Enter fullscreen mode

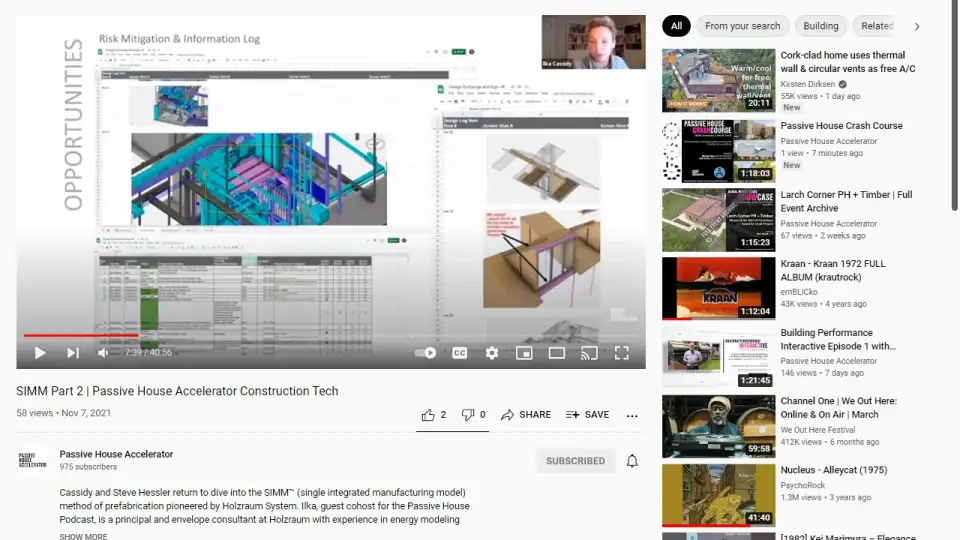621,353
